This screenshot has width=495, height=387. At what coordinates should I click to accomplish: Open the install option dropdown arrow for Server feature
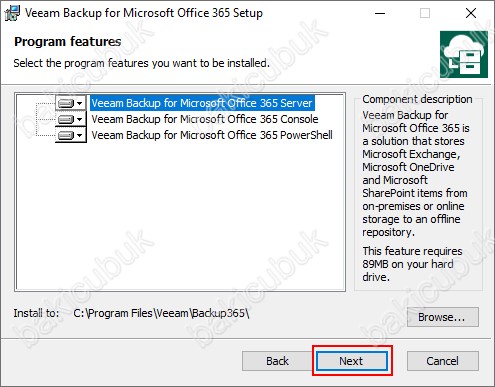coord(79,103)
